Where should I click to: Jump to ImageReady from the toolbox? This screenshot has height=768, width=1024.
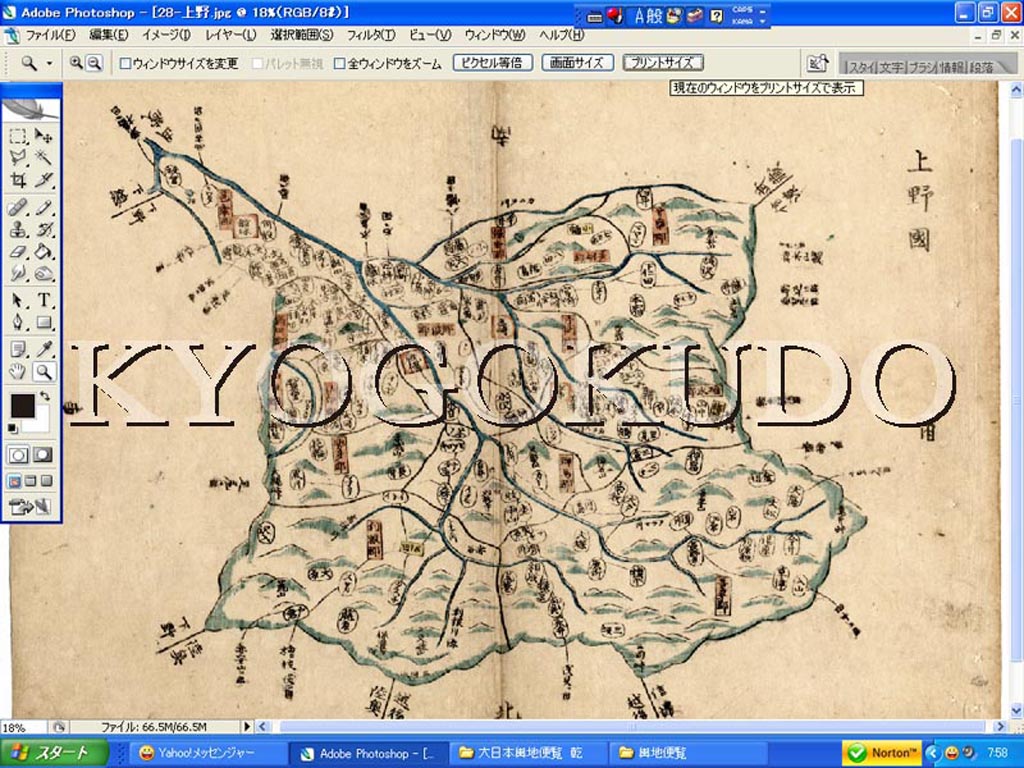click(30, 506)
